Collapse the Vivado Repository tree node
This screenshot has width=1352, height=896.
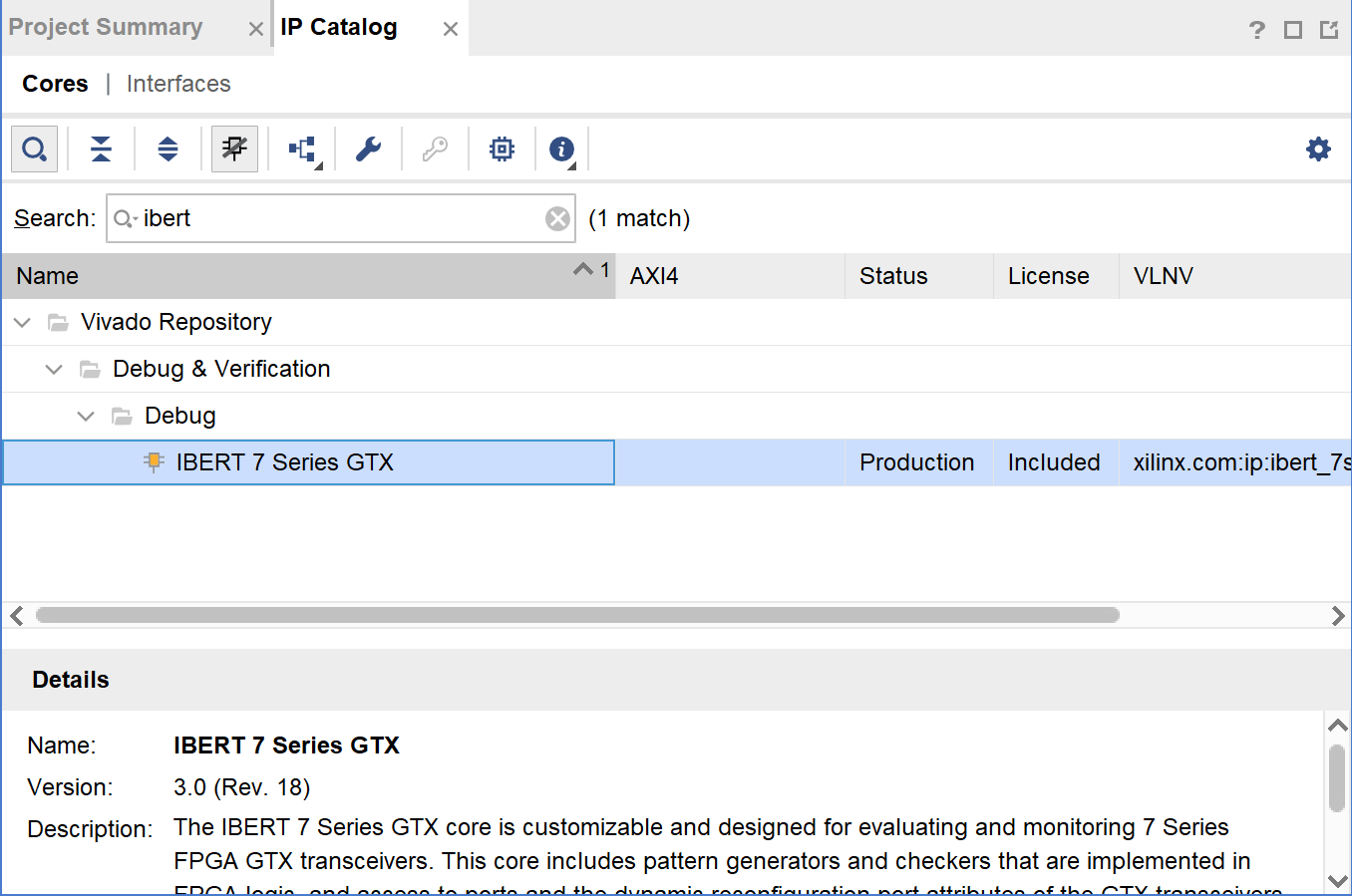(x=22, y=323)
